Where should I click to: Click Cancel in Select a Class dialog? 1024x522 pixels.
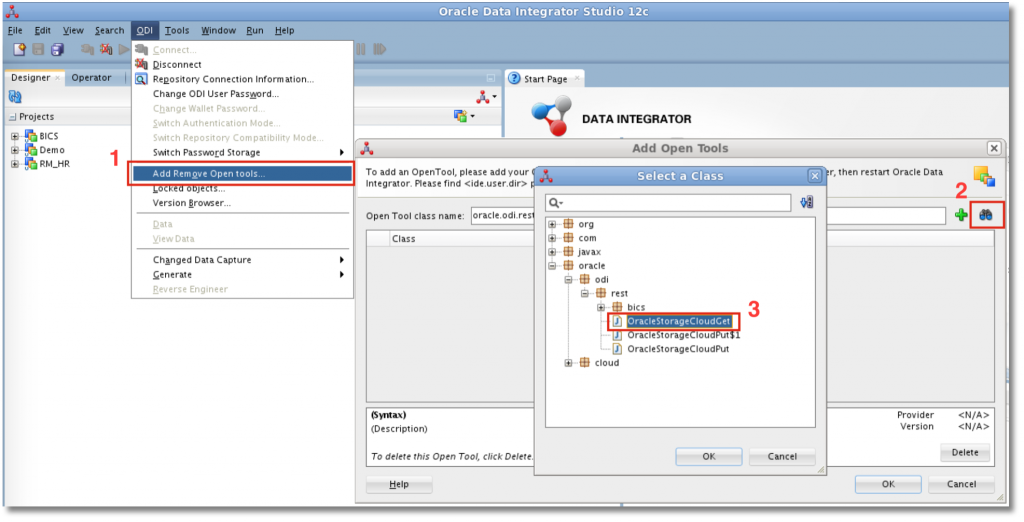point(782,456)
